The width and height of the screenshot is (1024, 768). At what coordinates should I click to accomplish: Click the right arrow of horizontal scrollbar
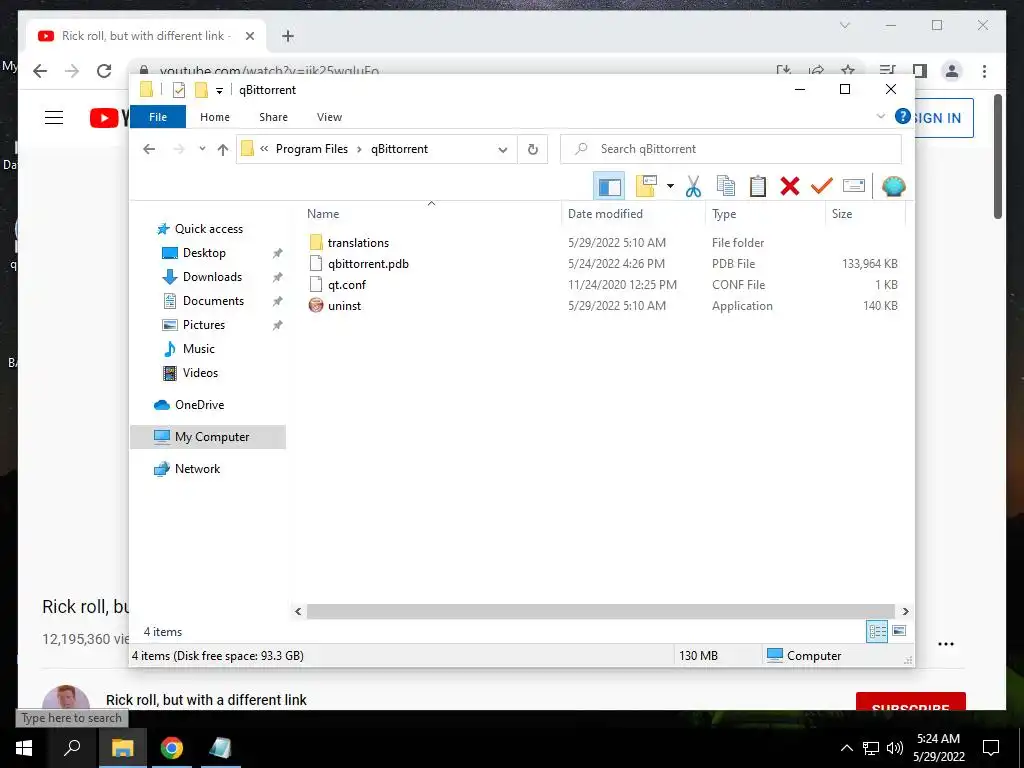tap(905, 611)
